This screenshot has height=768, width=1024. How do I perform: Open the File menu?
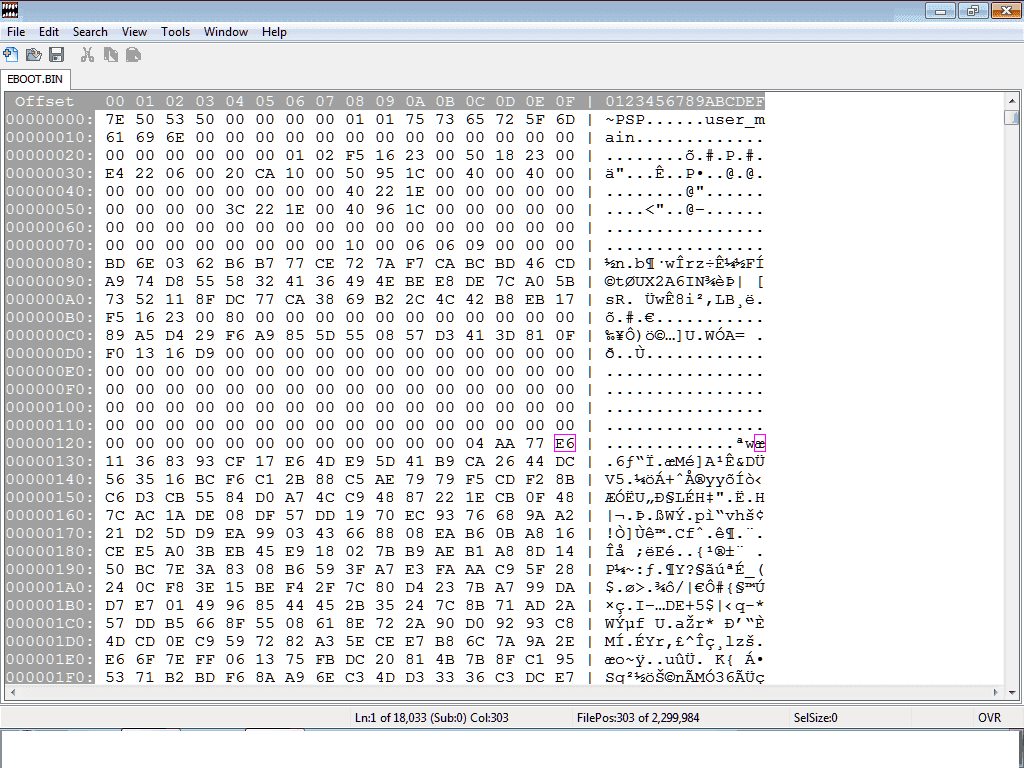(x=16, y=32)
